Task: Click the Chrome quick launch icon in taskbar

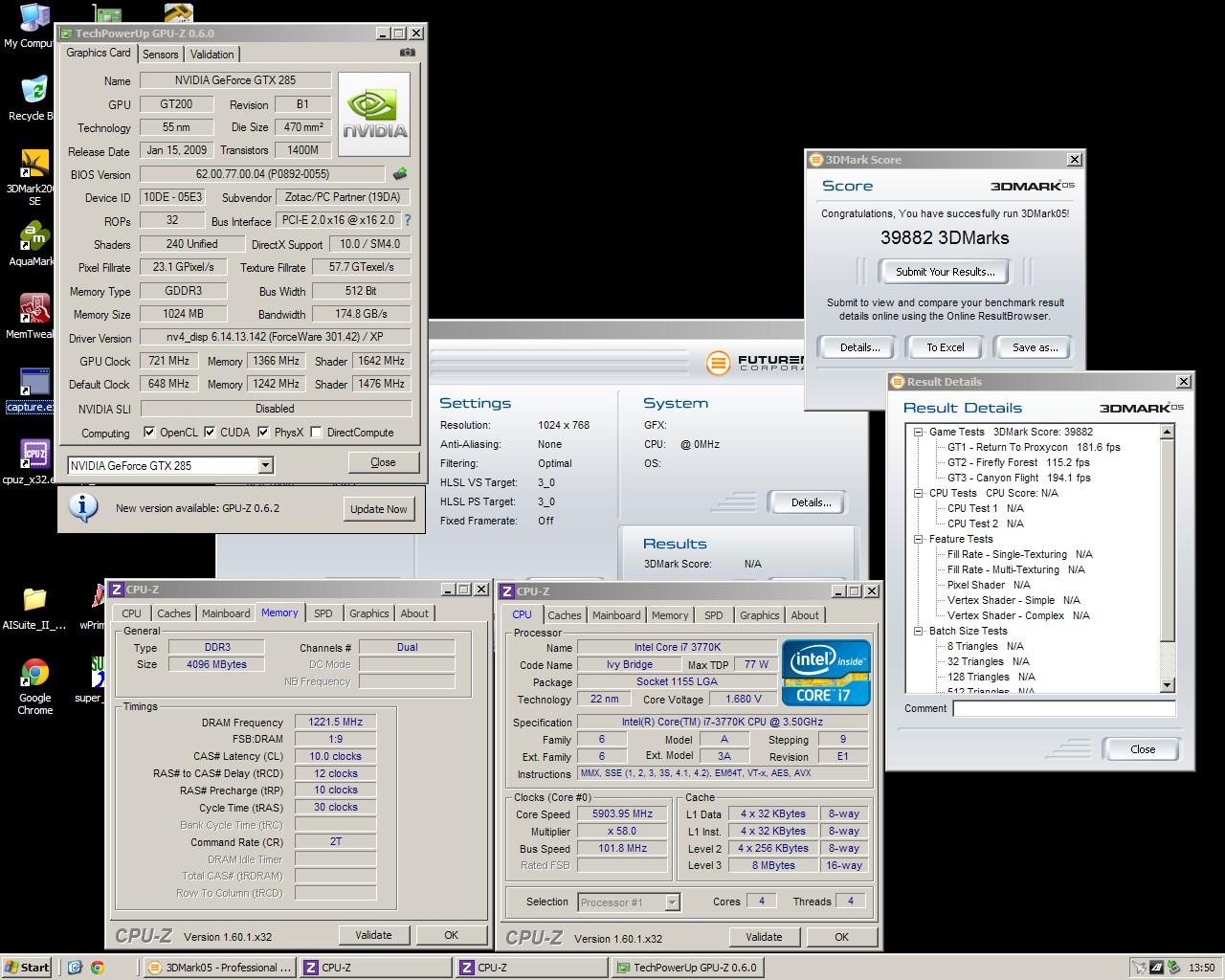Action: click(97, 968)
